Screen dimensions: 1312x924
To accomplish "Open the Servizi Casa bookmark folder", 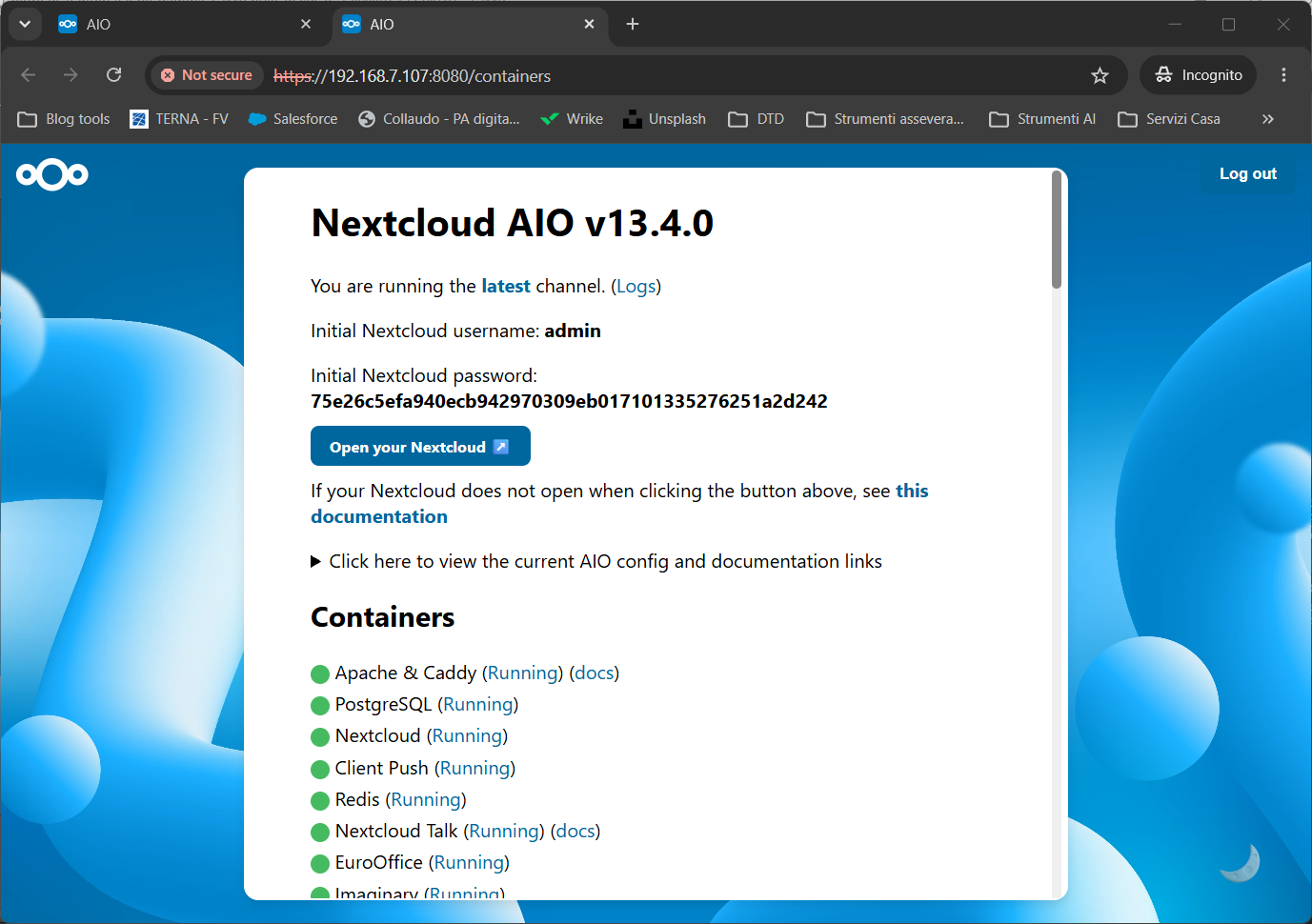I will click(1169, 119).
